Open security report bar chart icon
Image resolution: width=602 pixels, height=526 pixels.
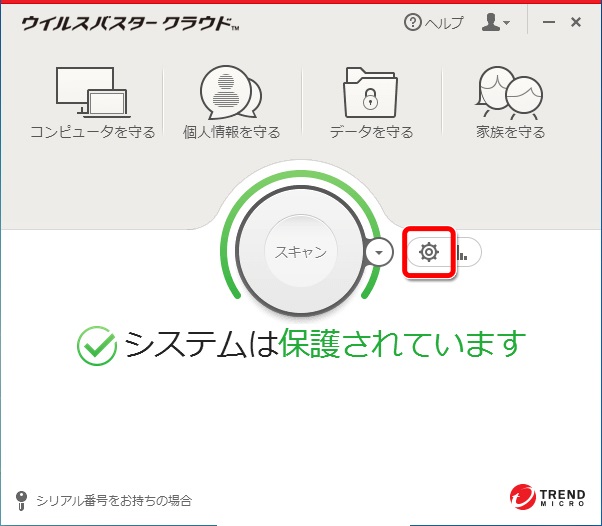pyautogui.click(x=464, y=252)
